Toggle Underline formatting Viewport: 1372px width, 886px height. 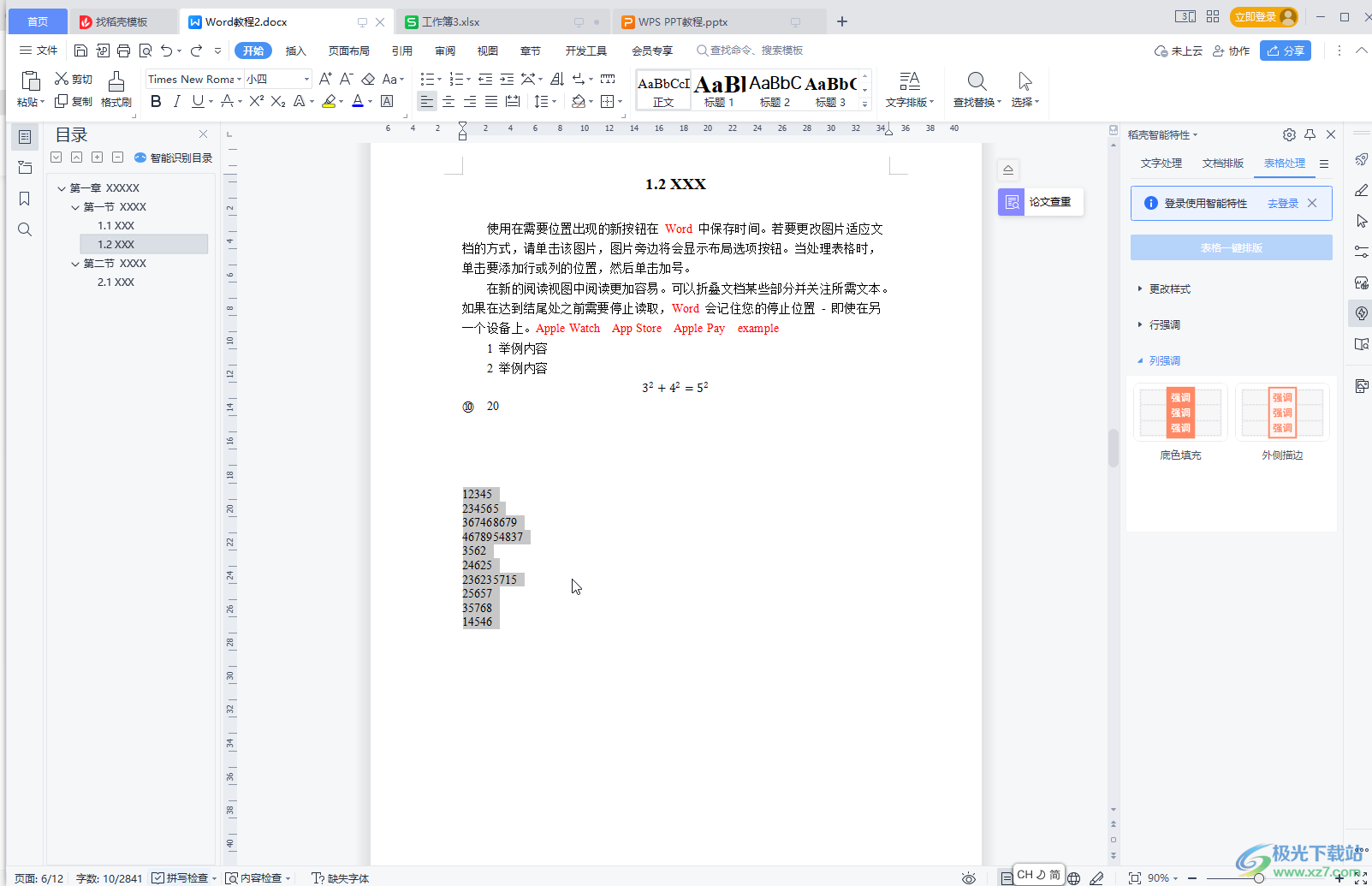tap(198, 101)
